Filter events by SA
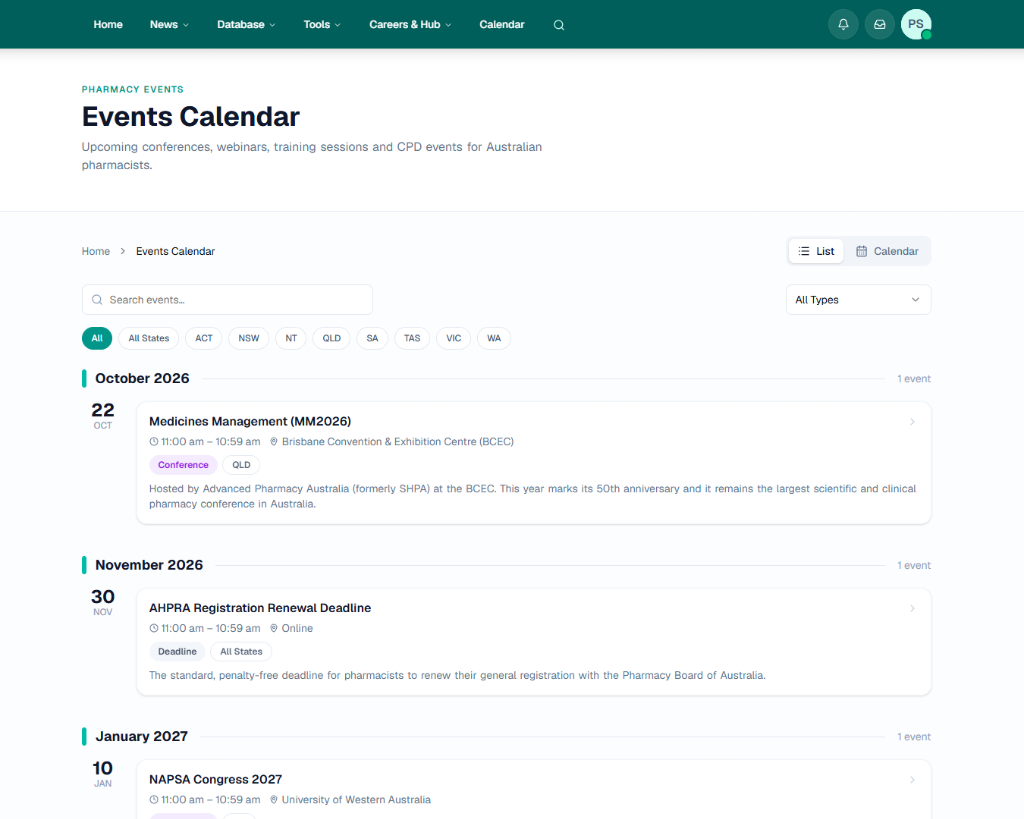Viewport: 1024px width, 819px height. pyautogui.click(x=372, y=338)
